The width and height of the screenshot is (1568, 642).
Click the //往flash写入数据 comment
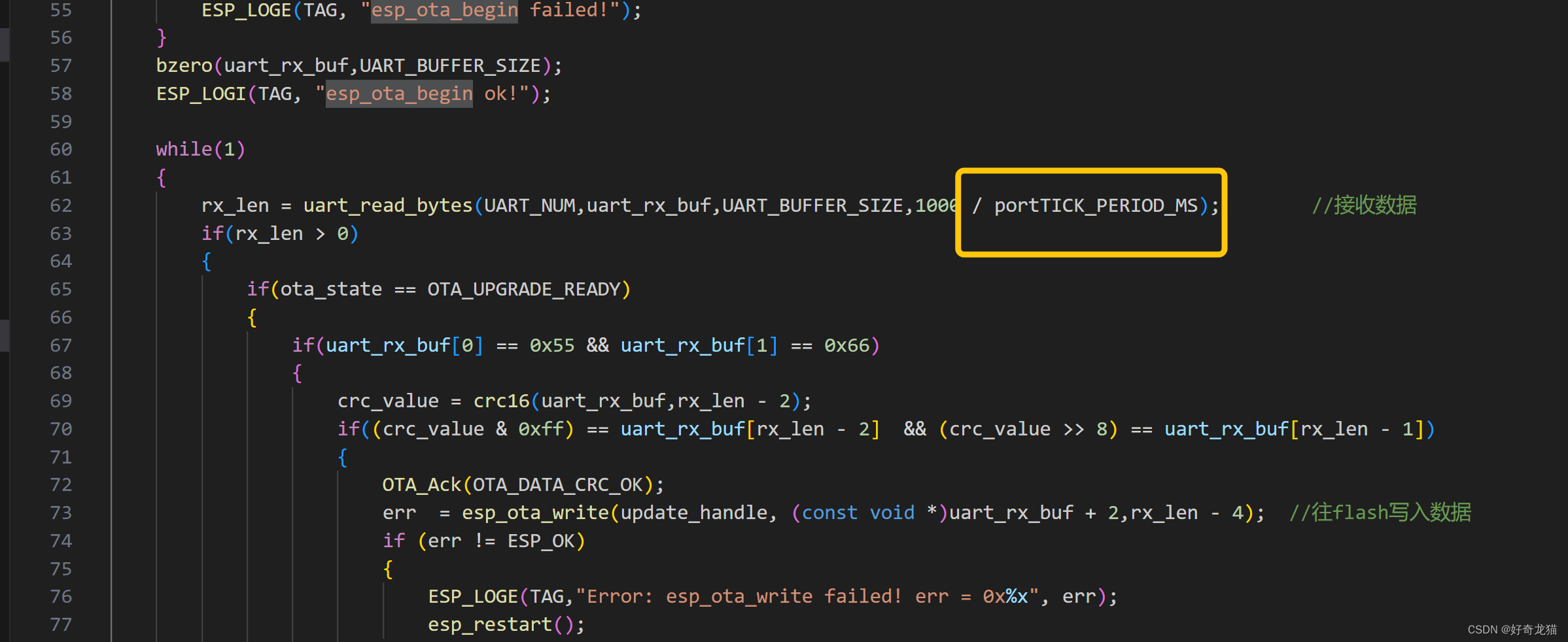point(1380,513)
